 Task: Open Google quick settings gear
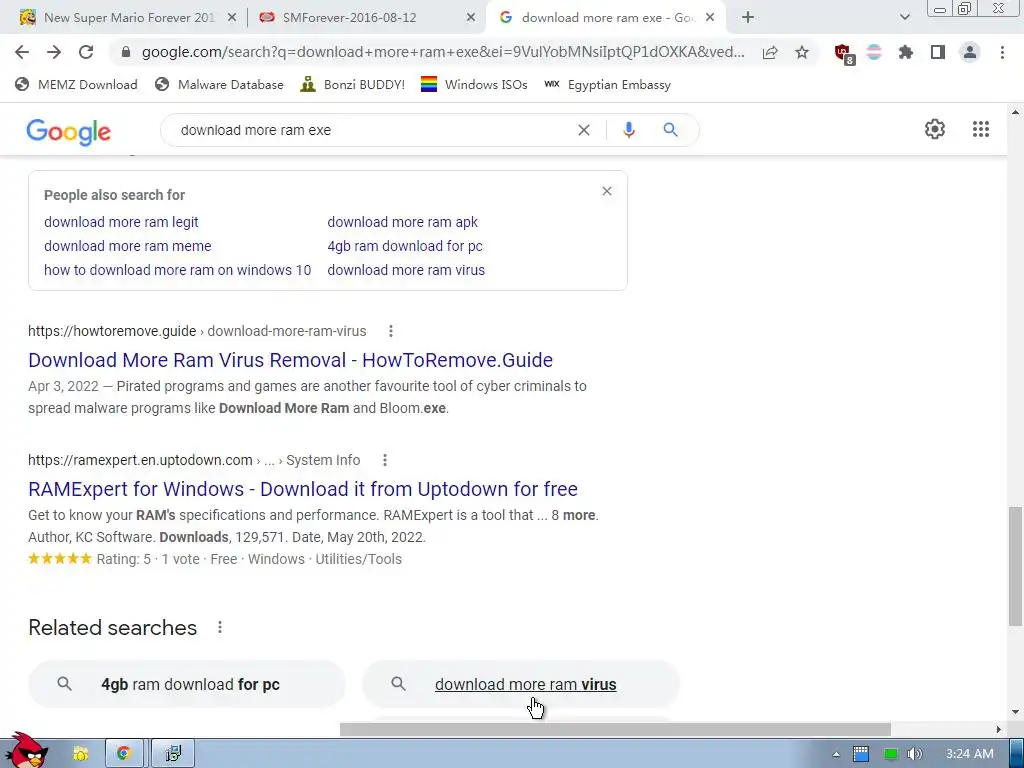point(935,129)
